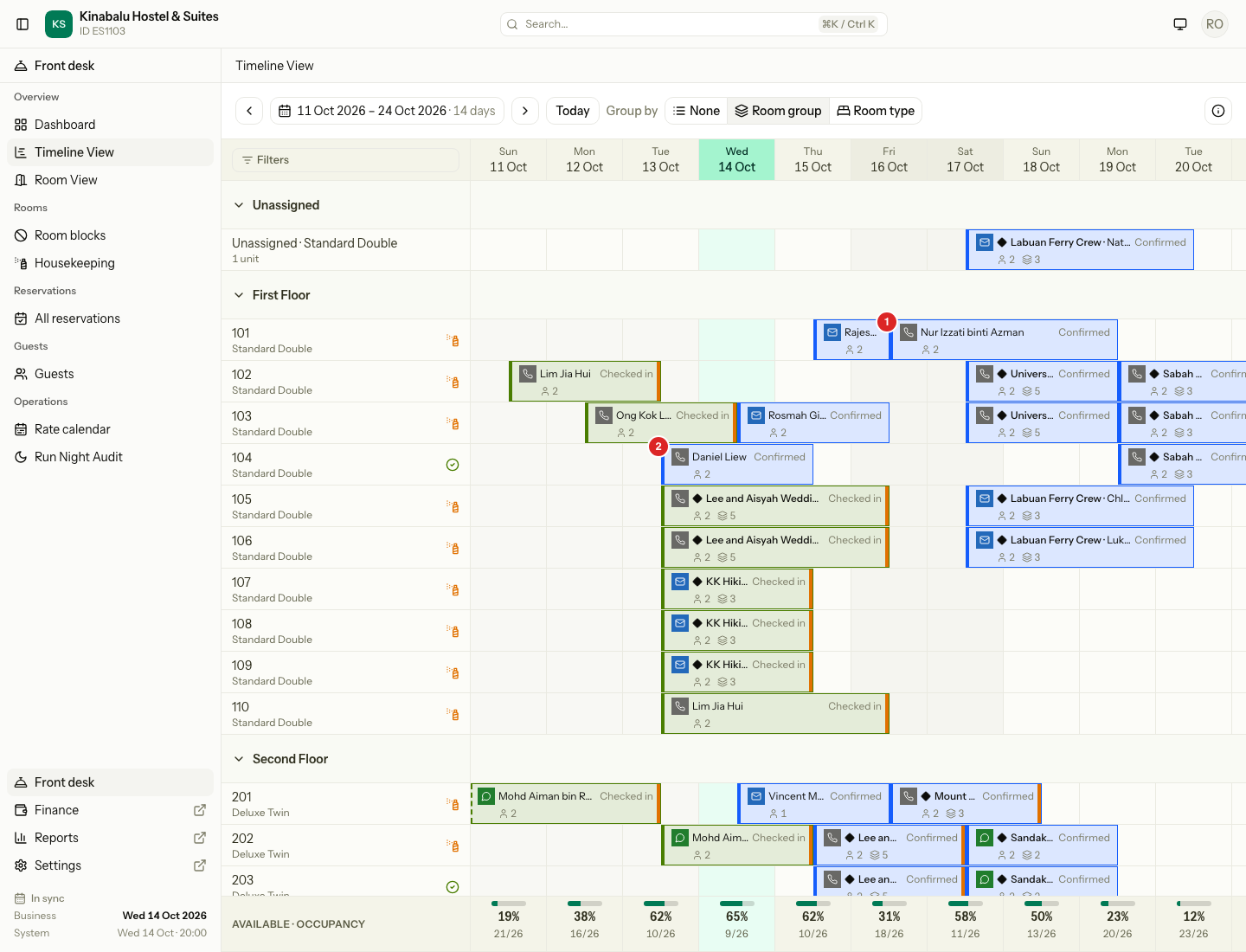Open Settings external link icon
The image size is (1246, 952).
click(x=200, y=865)
